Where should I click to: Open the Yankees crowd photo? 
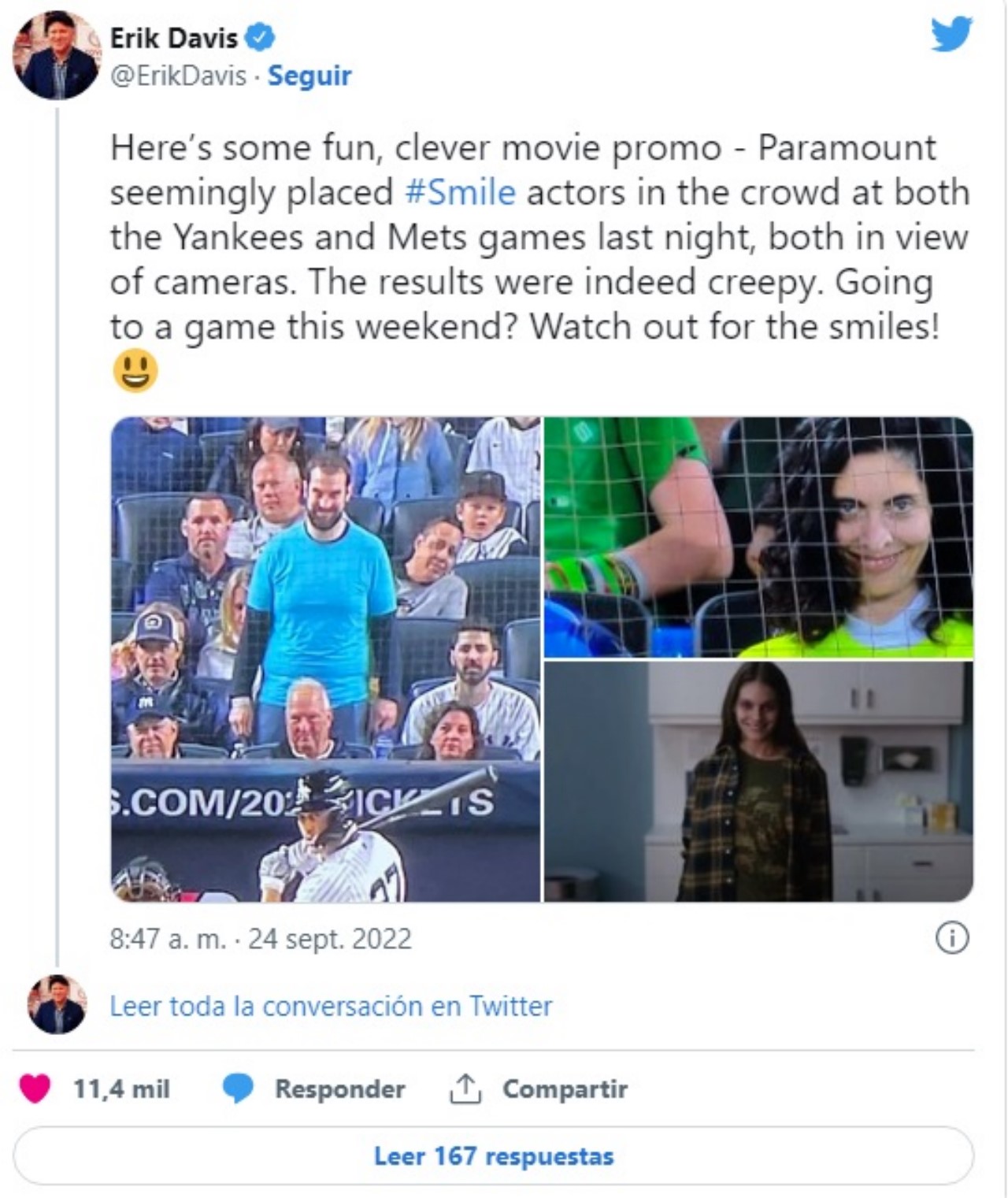click(x=326, y=658)
